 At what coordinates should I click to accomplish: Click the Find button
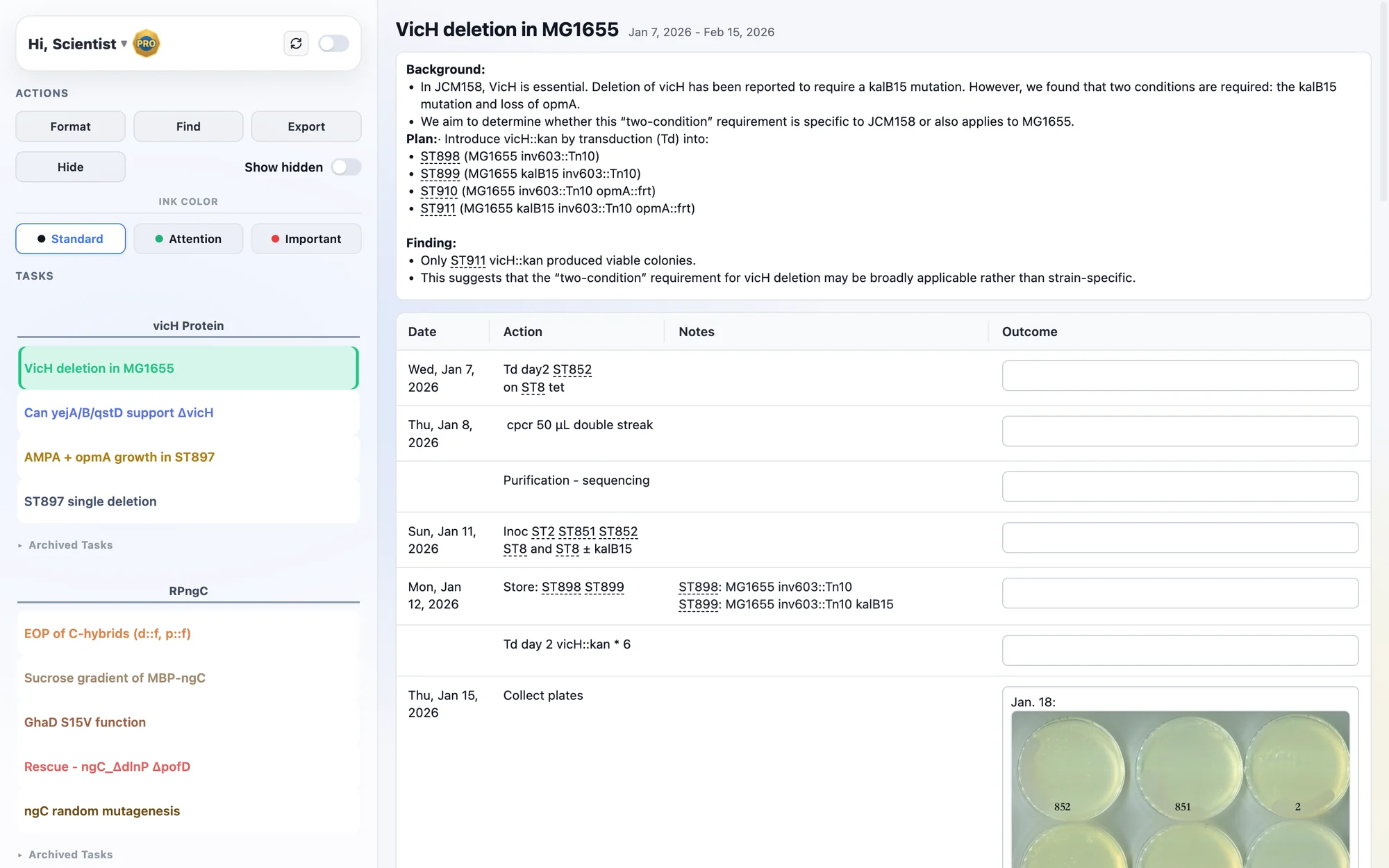pyautogui.click(x=188, y=126)
